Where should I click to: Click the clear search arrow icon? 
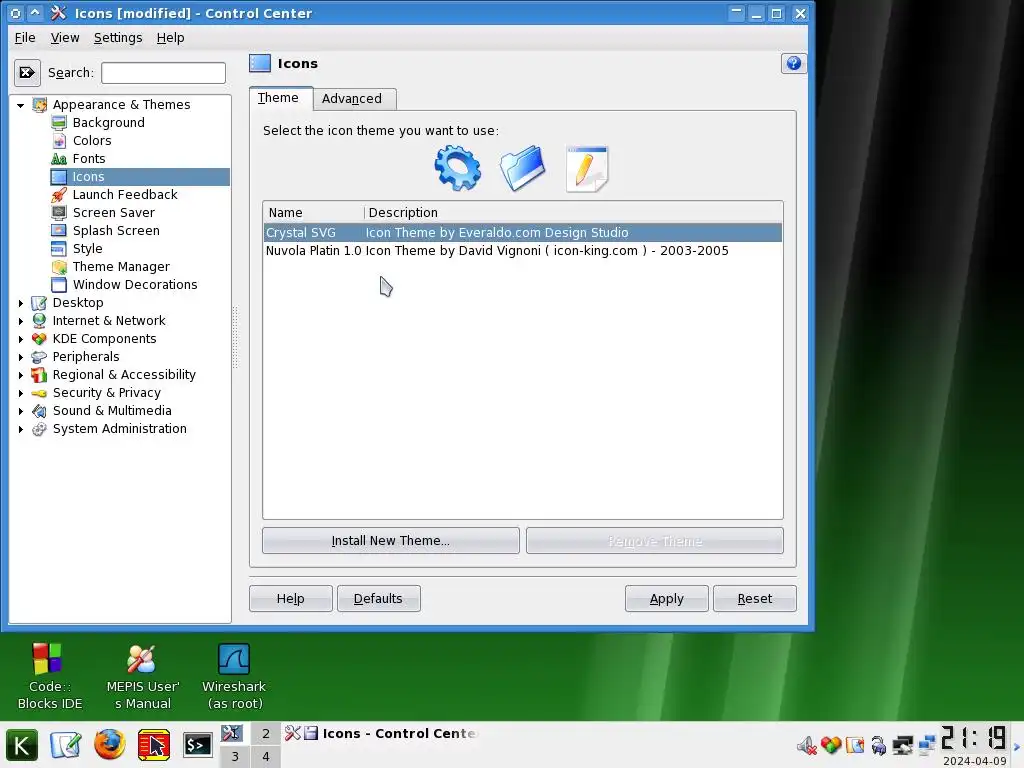pyautogui.click(x=27, y=72)
